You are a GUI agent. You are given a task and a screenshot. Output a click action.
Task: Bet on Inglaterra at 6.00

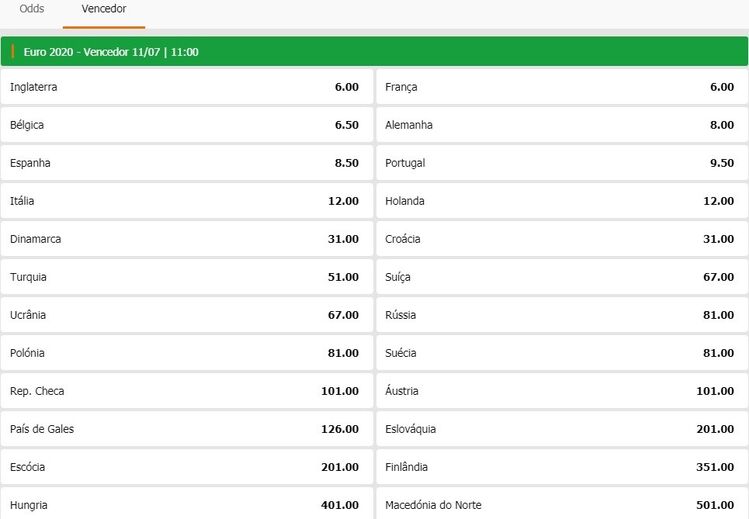click(x=186, y=87)
